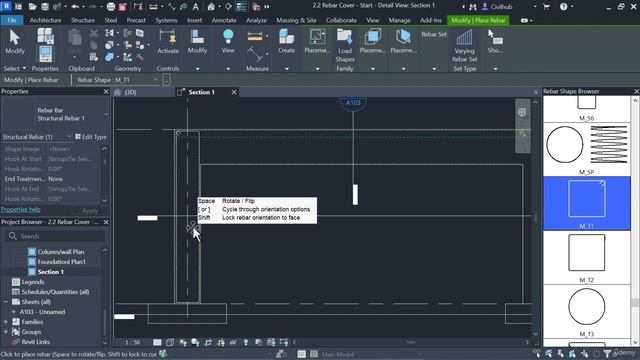Click the drawing view horizontal scrollbar
The height and width of the screenshot is (360, 640).
pos(410,342)
